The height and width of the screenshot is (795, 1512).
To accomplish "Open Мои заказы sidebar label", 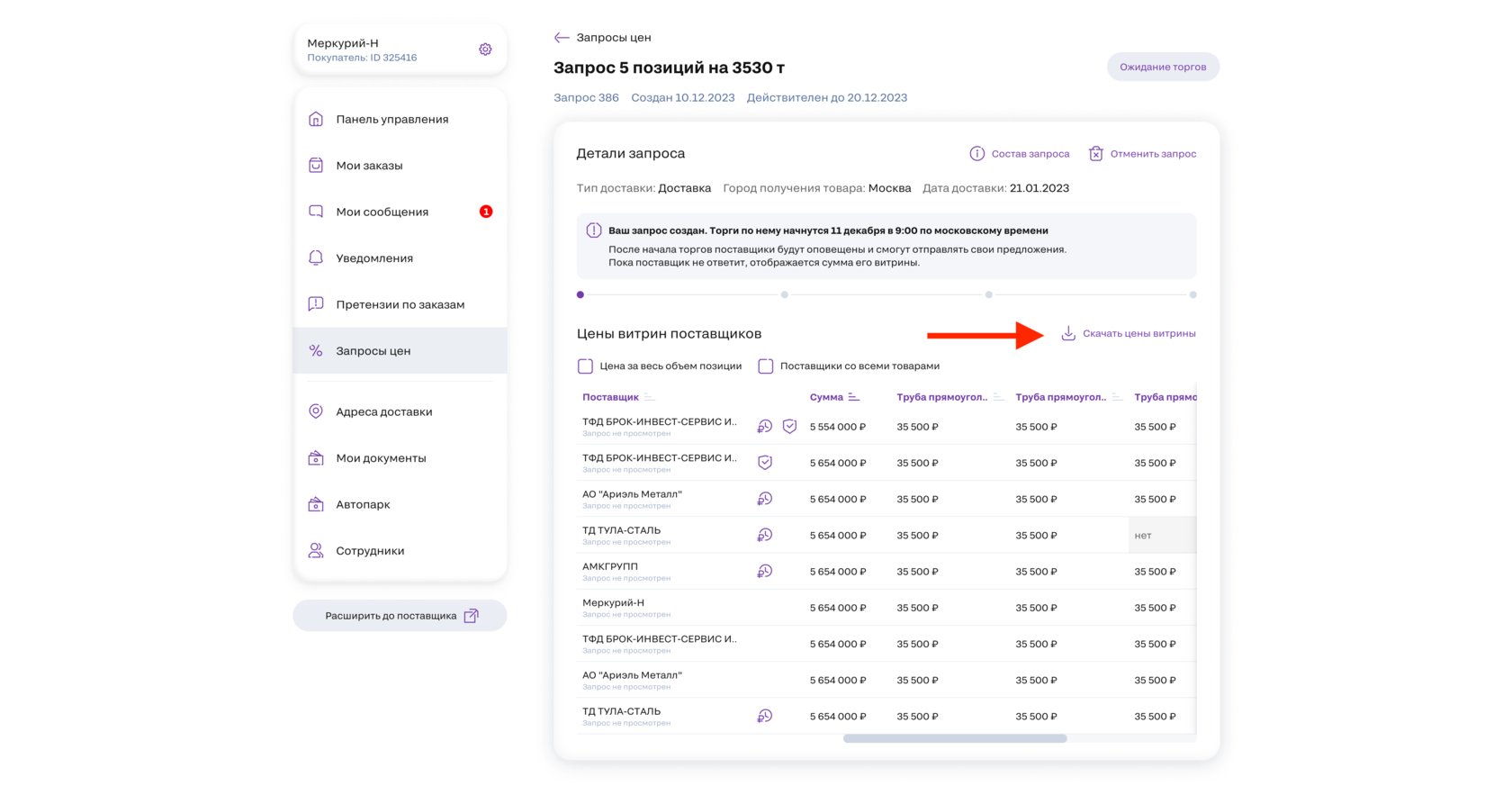I will click(369, 166).
